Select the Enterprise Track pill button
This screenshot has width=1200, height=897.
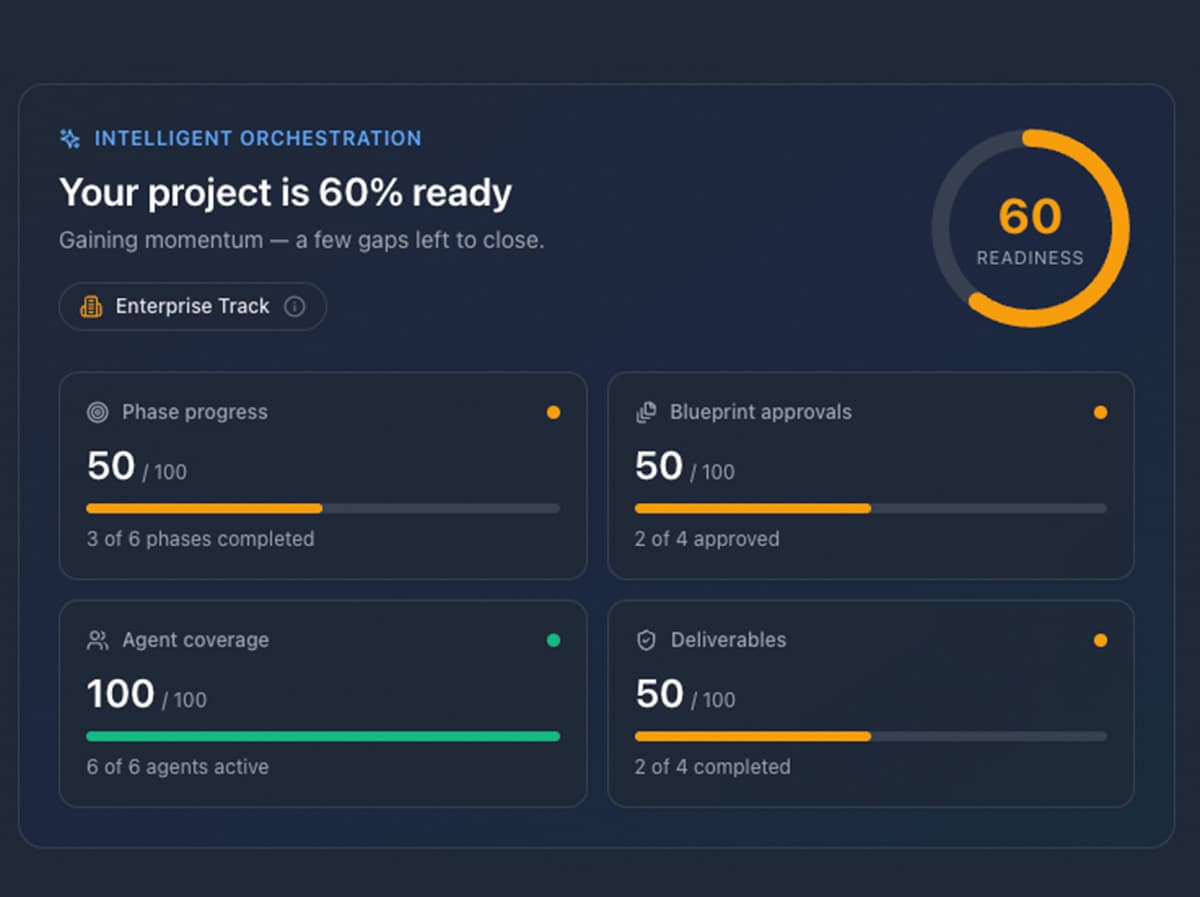pyautogui.click(x=193, y=306)
